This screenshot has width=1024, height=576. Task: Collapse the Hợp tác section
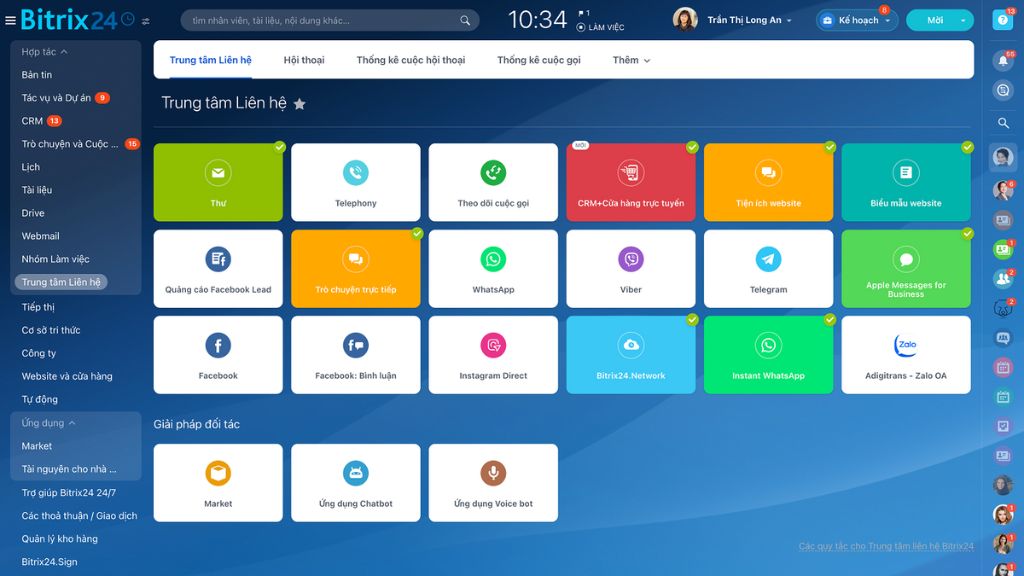click(x=44, y=52)
